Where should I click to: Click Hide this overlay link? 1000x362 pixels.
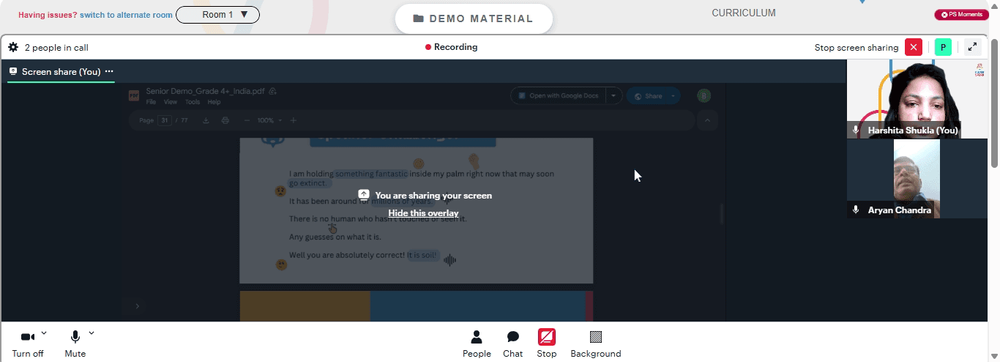point(423,213)
